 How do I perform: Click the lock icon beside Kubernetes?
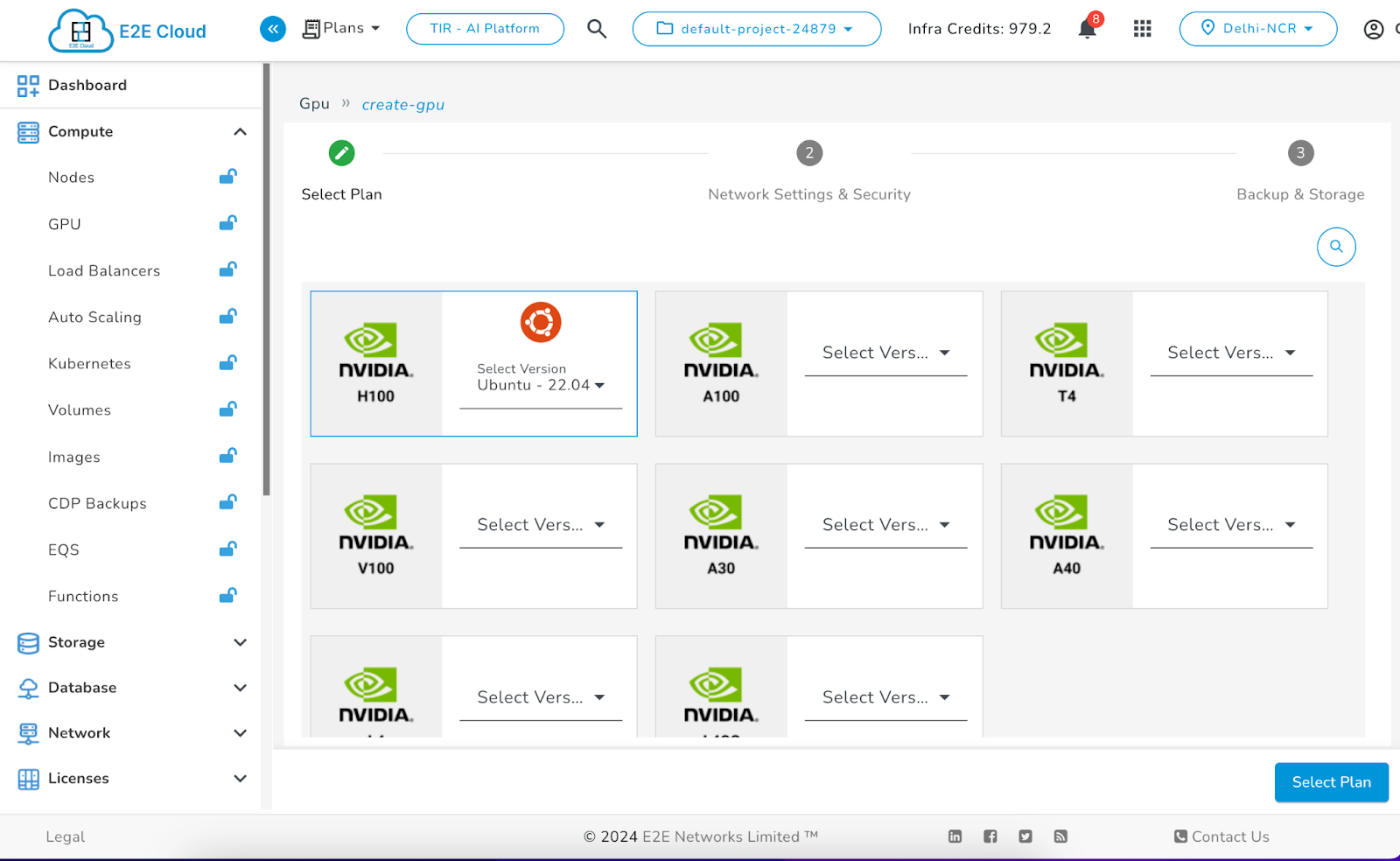pyautogui.click(x=227, y=362)
